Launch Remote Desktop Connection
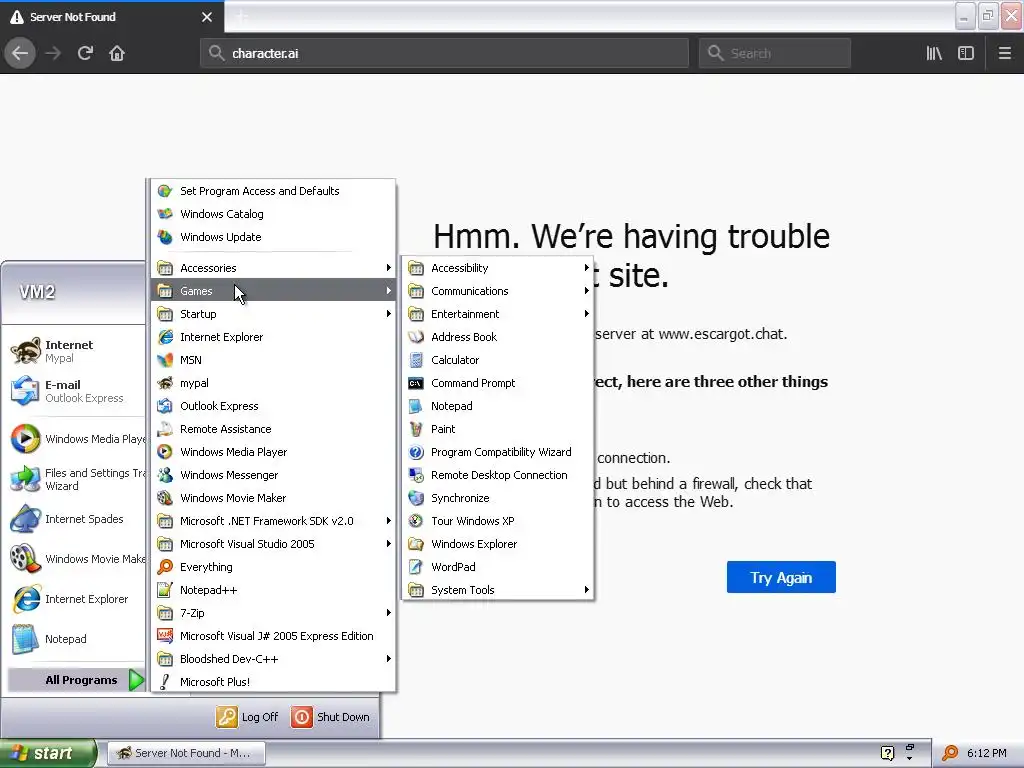Screen dimensions: 1024x768 point(498,475)
